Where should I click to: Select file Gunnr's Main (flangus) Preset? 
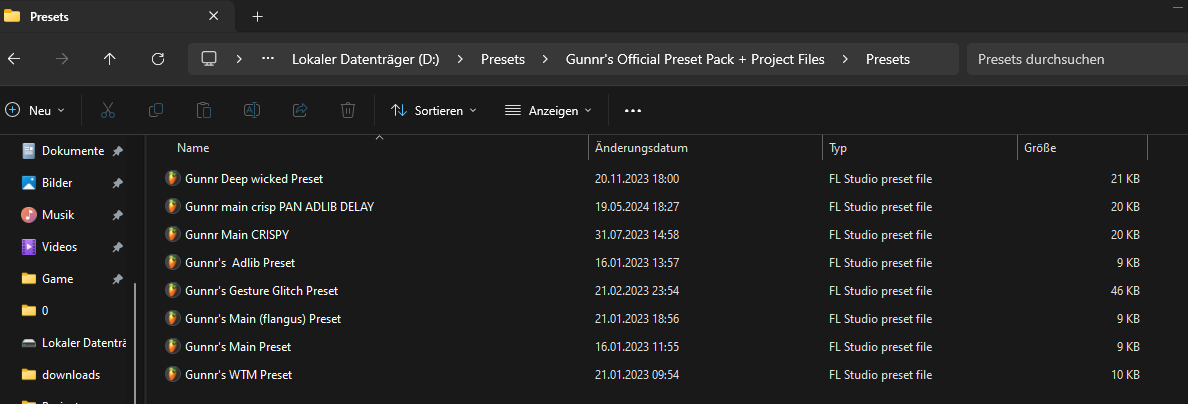[x=263, y=319]
